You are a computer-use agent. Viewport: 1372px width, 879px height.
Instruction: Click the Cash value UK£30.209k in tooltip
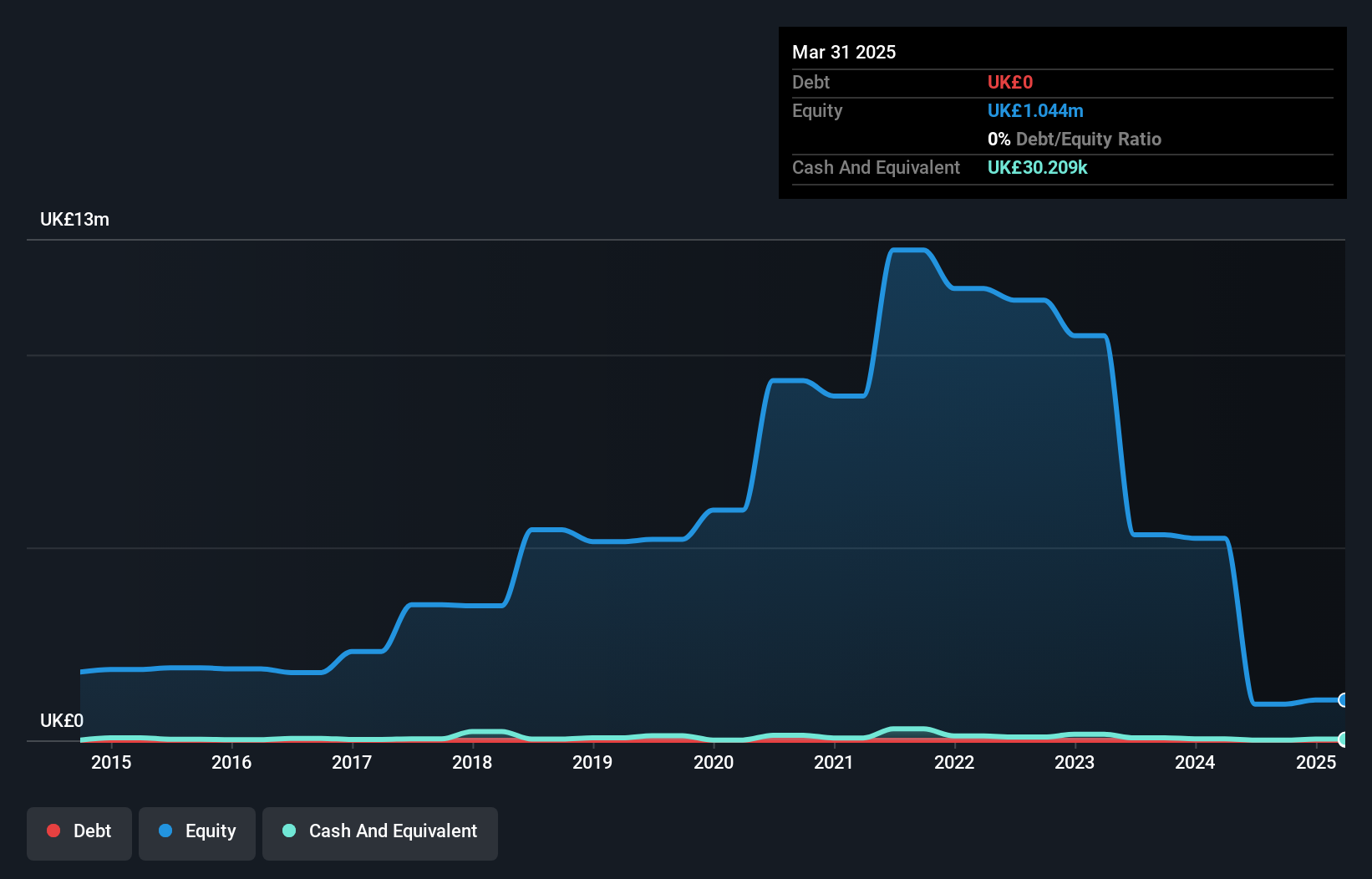1038,167
